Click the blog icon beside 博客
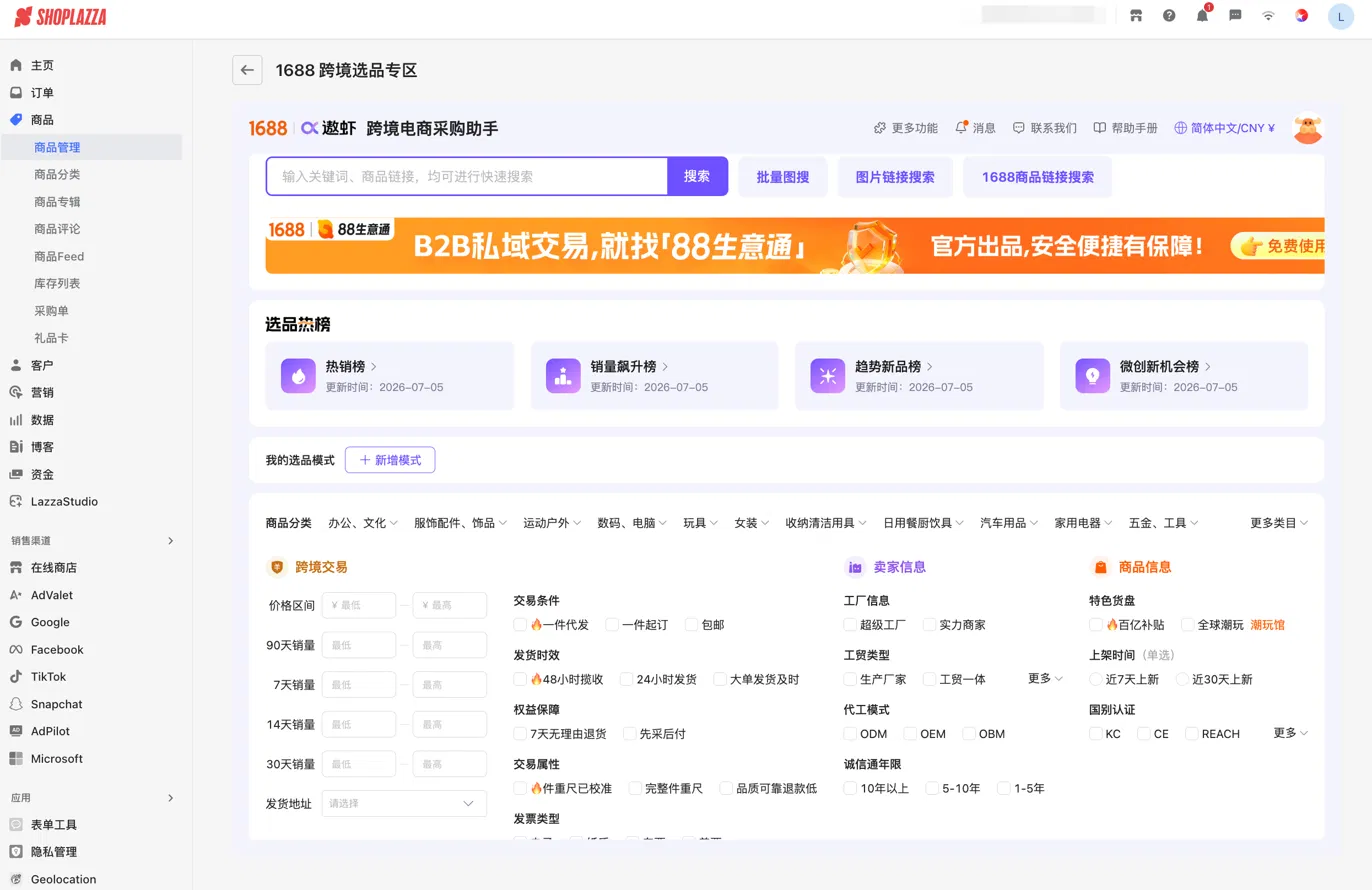This screenshot has height=890, width=1372. click(16, 447)
